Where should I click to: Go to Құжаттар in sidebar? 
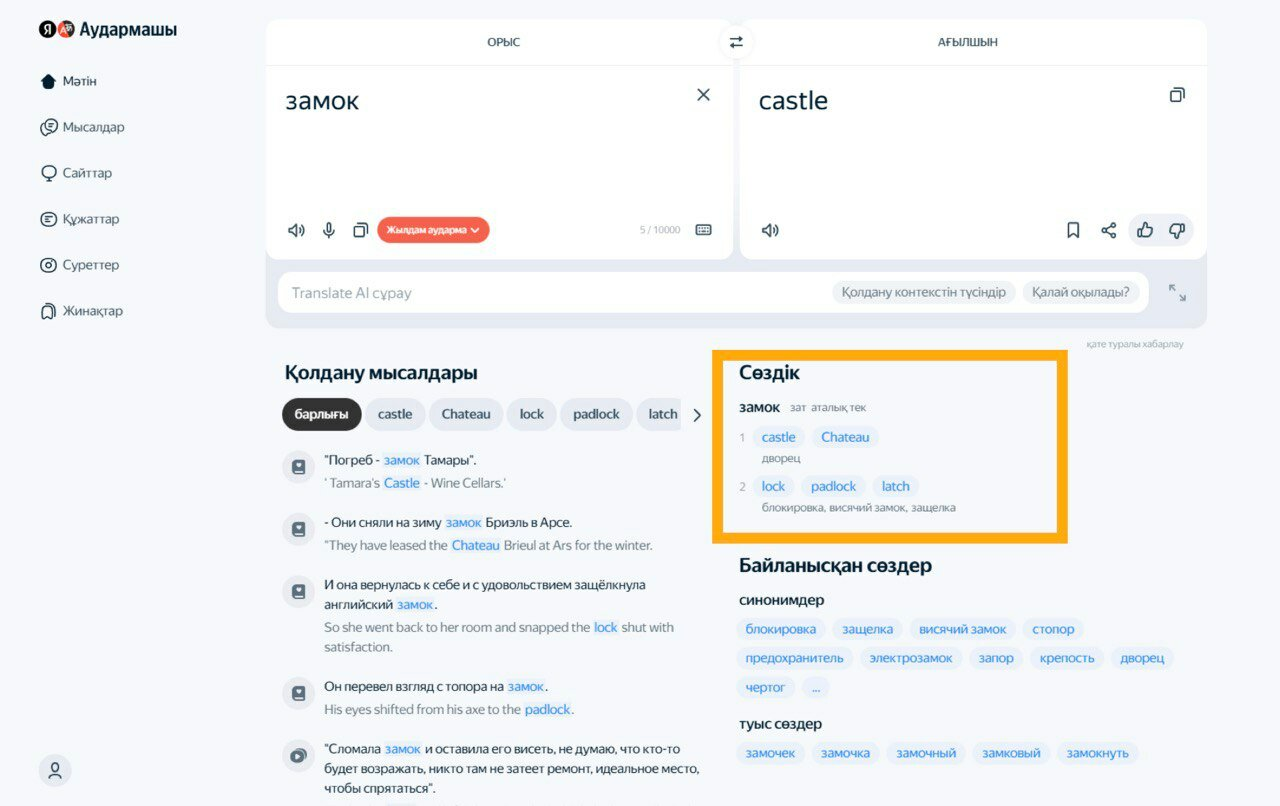click(x=90, y=219)
